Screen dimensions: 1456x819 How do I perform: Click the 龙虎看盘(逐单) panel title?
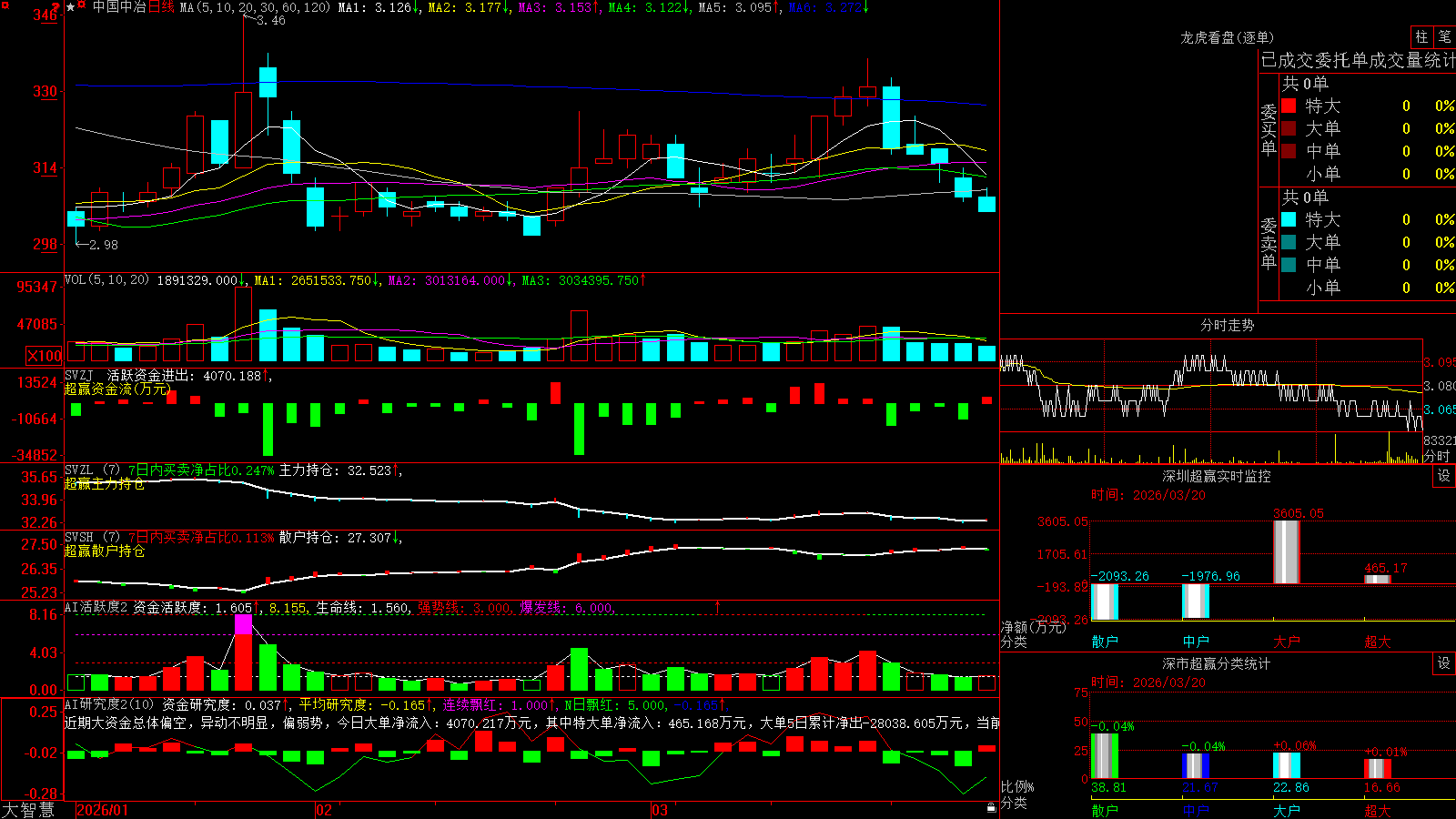(1227, 37)
